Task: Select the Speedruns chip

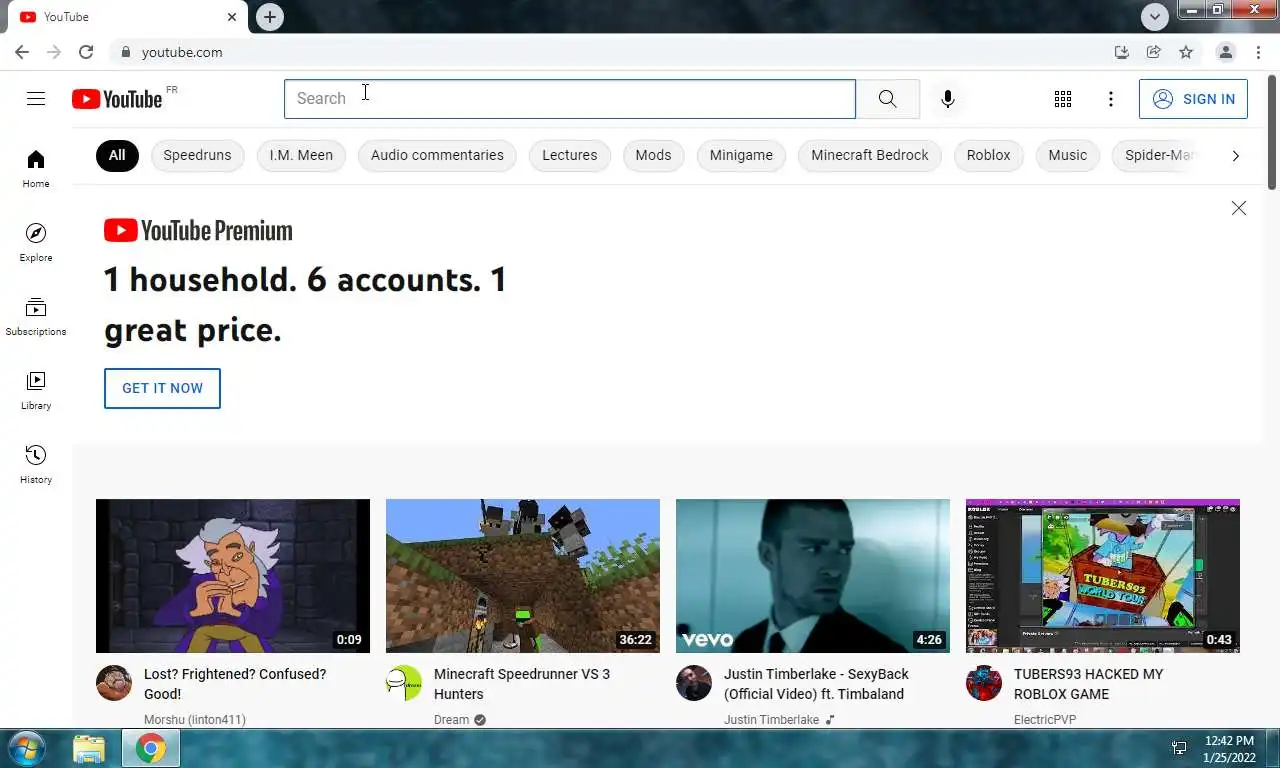Action: click(x=197, y=155)
